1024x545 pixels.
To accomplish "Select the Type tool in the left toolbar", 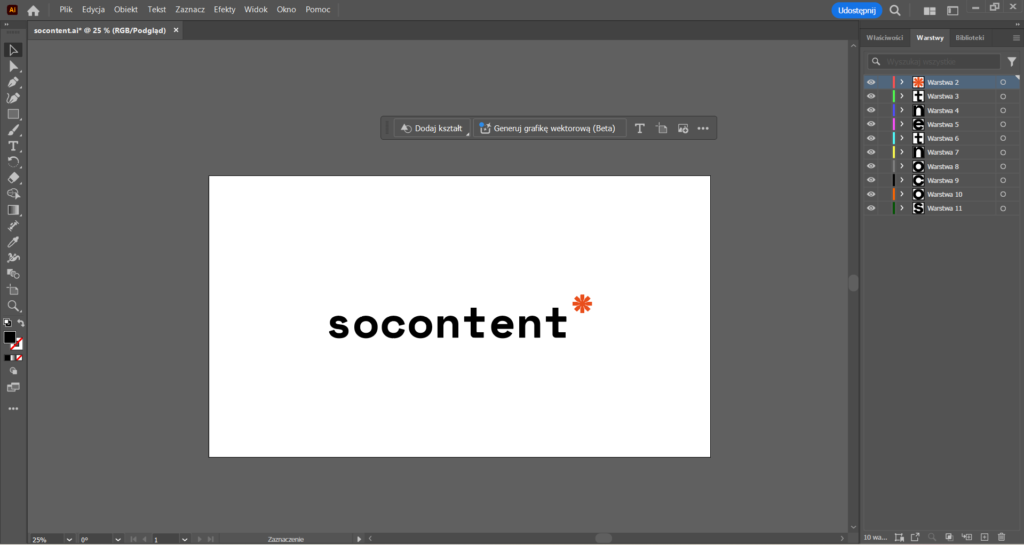I will pyautogui.click(x=13, y=146).
